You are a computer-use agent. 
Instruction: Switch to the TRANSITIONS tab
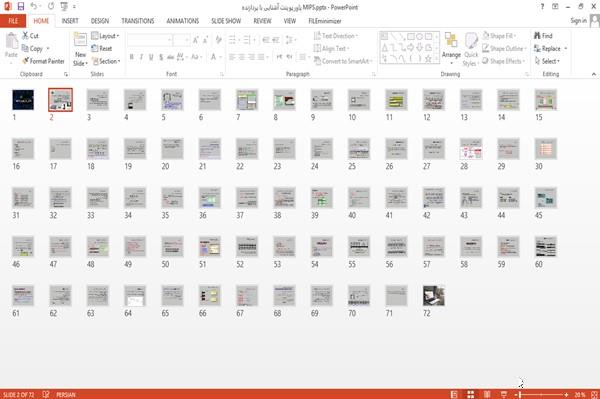tap(138, 21)
